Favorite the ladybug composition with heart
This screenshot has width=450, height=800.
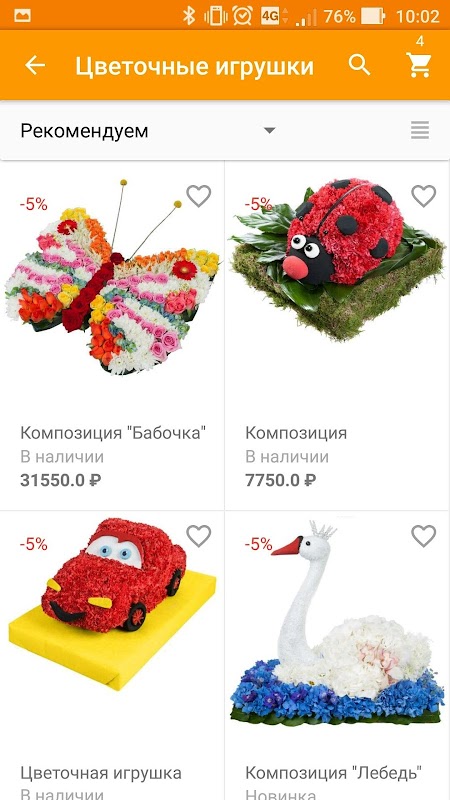click(x=423, y=196)
